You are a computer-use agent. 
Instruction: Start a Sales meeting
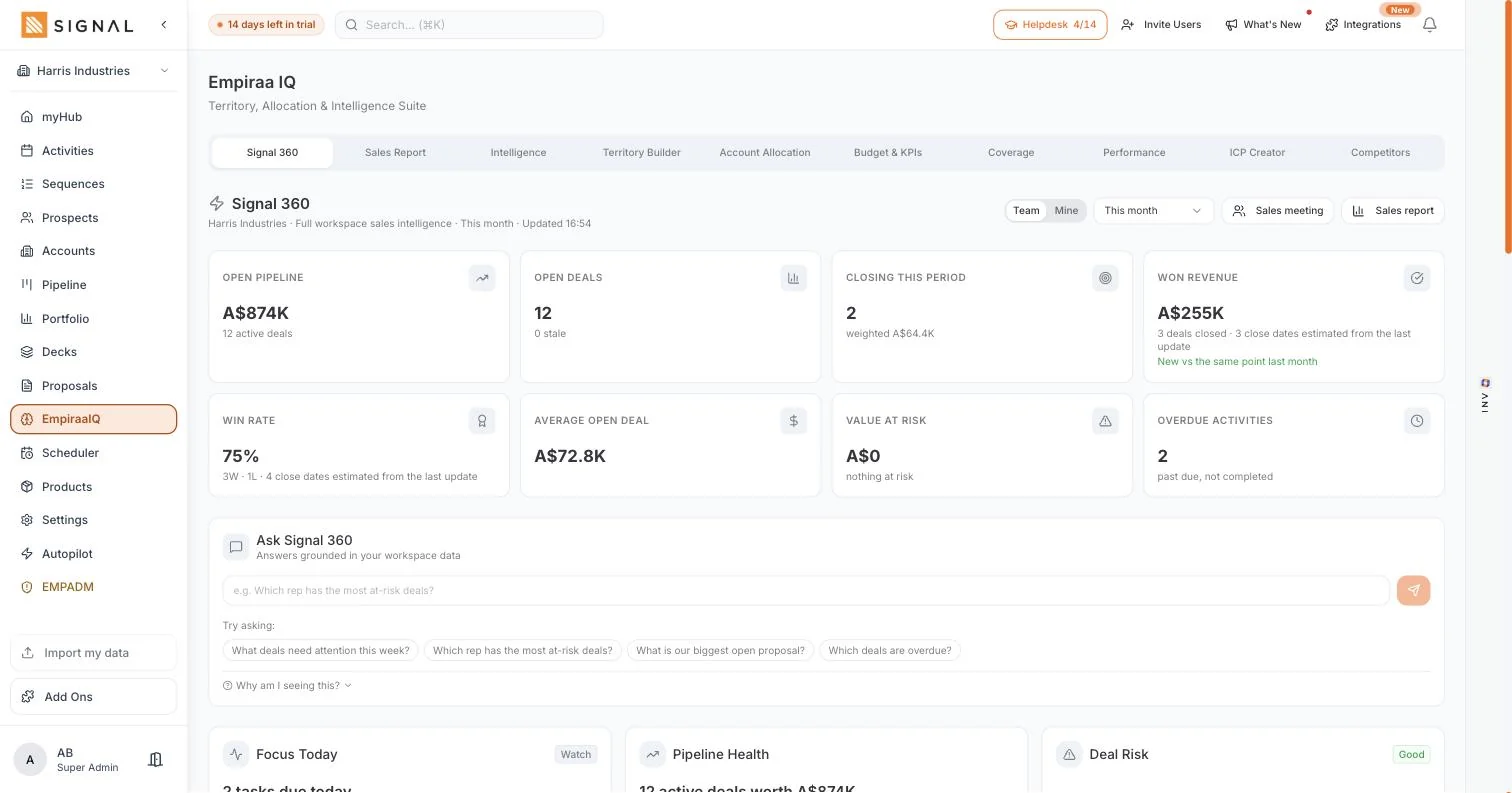[x=1278, y=211]
